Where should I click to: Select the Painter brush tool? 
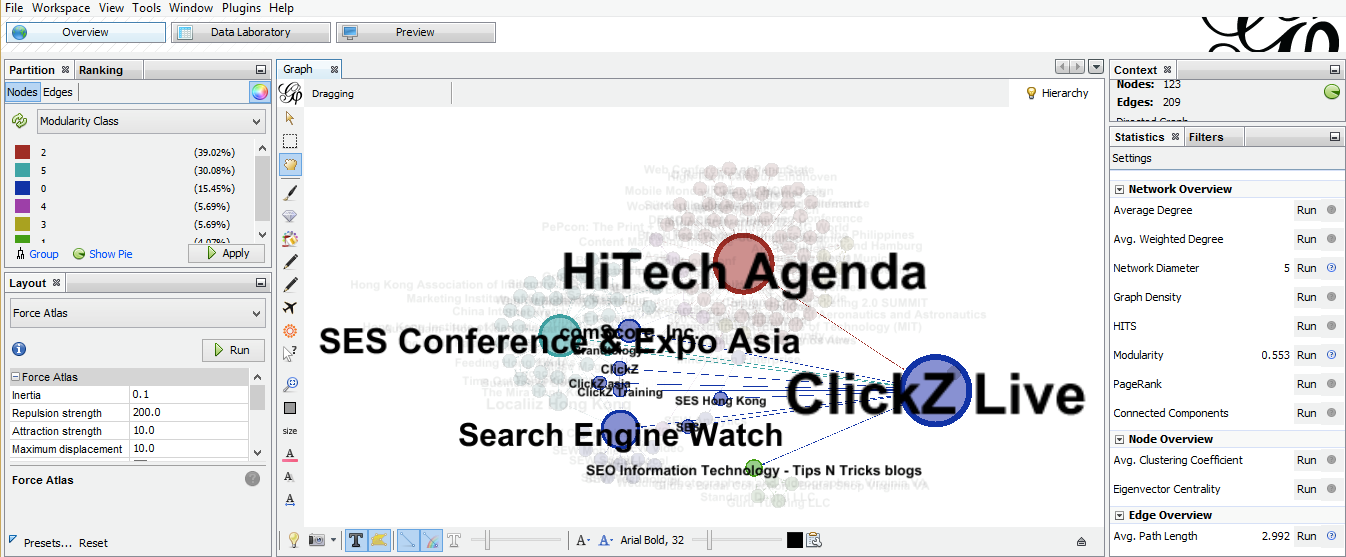click(290, 191)
